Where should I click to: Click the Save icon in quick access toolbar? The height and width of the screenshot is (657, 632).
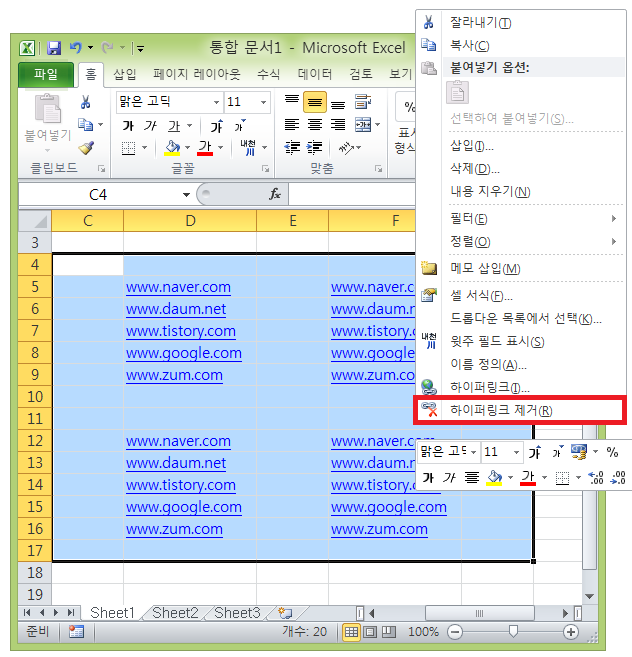point(54,48)
